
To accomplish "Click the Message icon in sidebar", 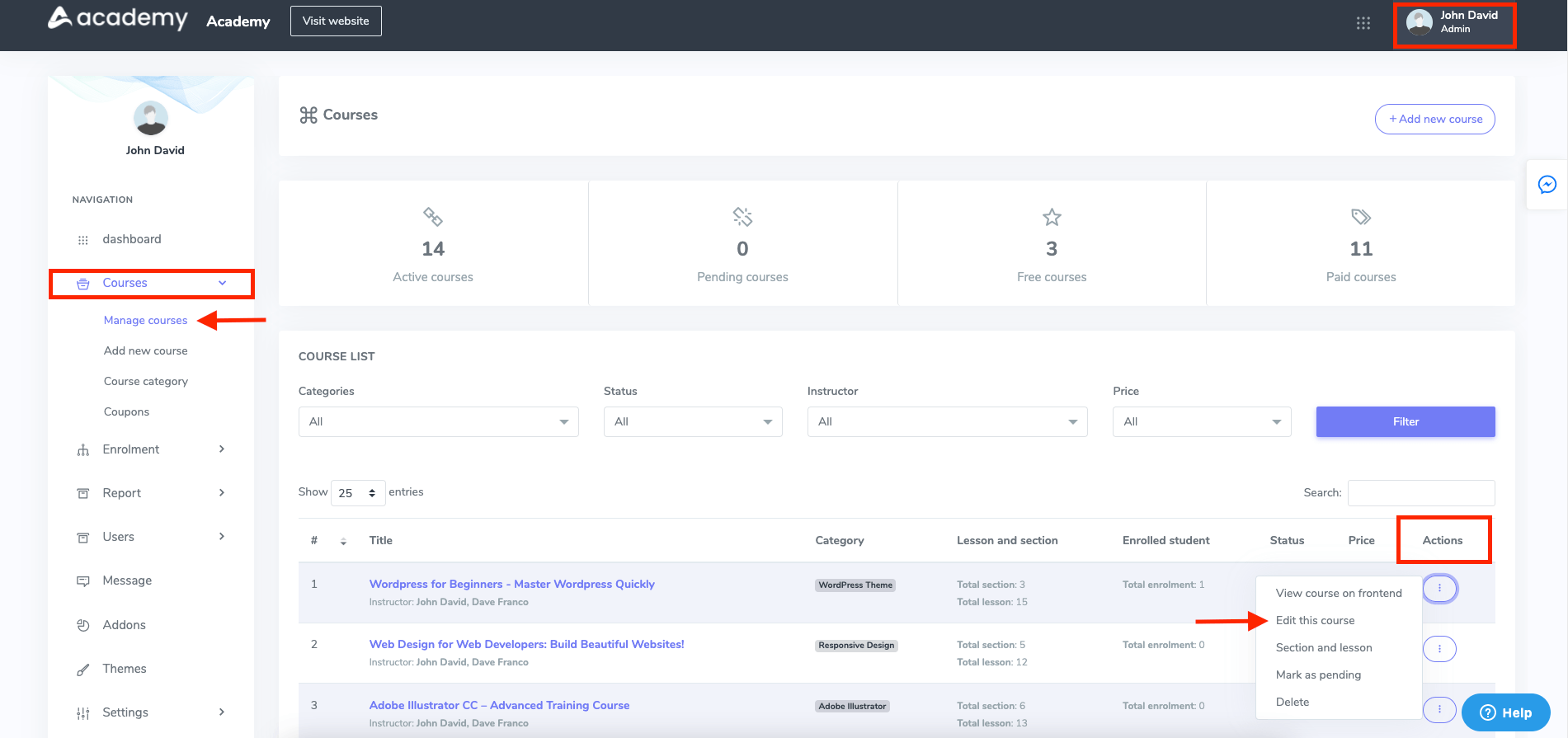I will point(82,581).
